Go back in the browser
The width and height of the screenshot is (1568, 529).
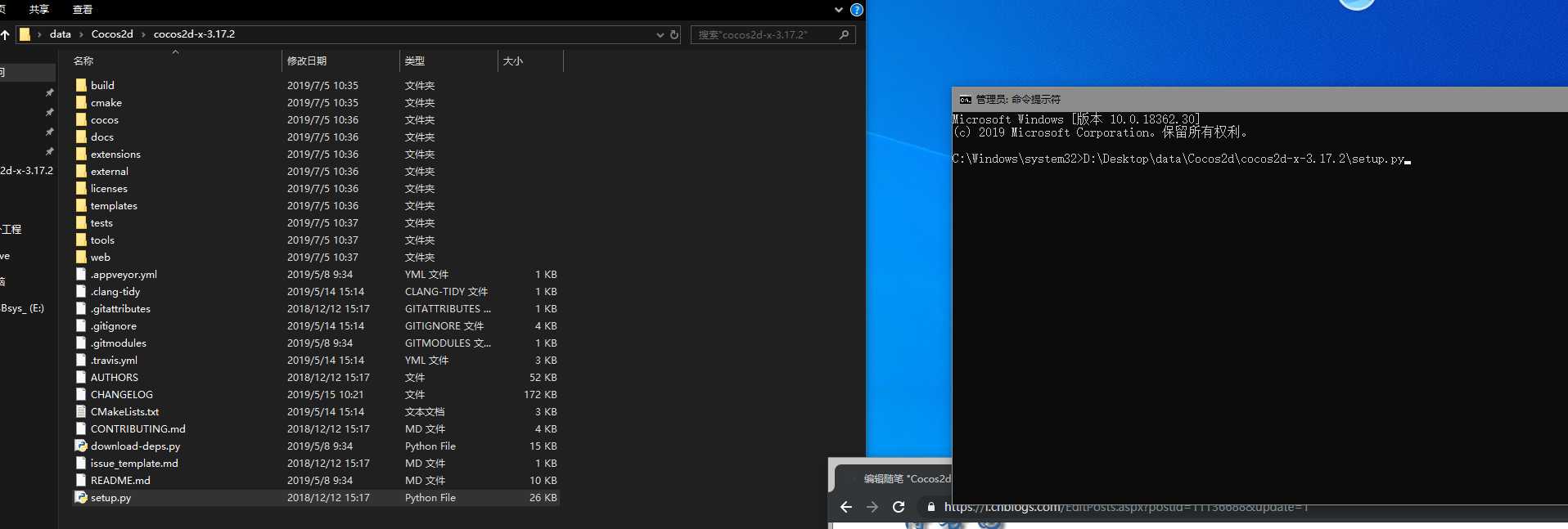(x=846, y=507)
